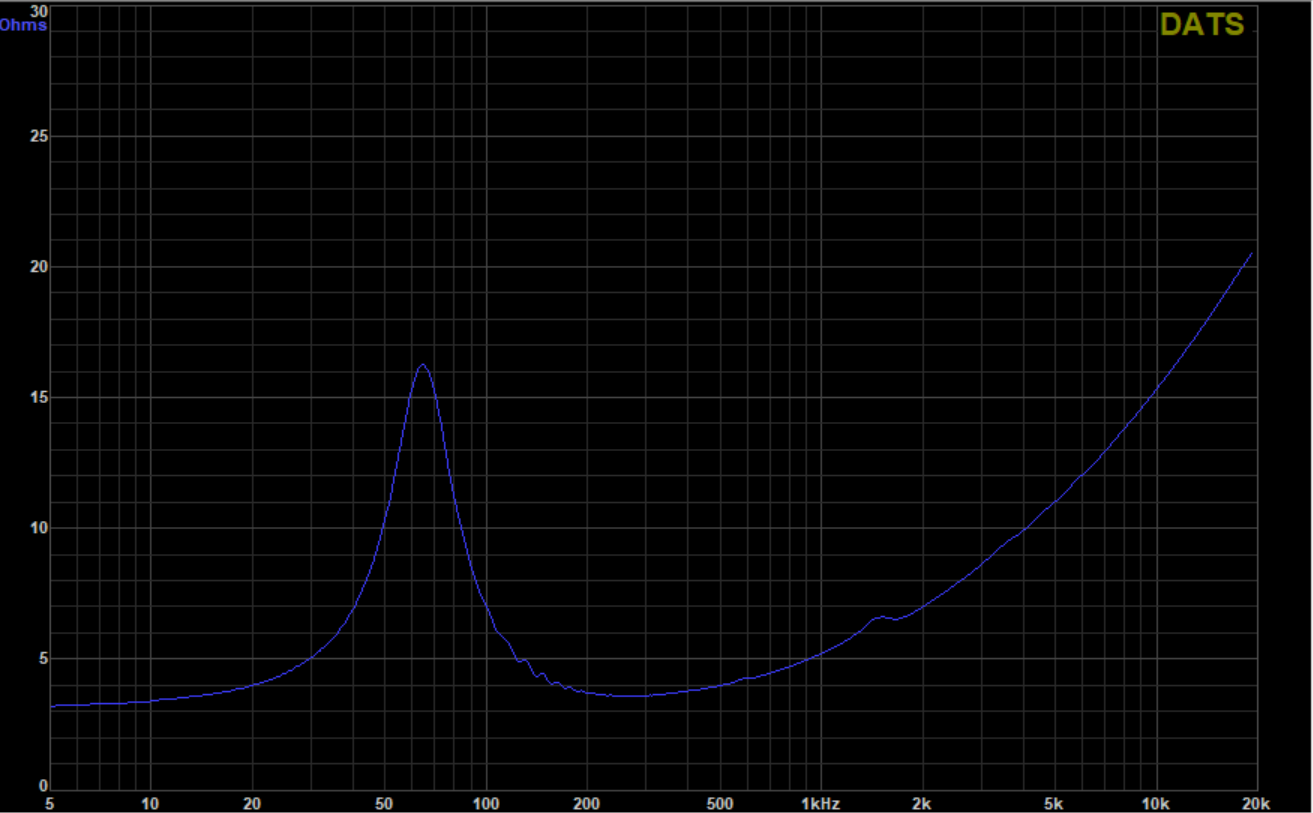Click the blue Ohms axis label
This screenshot has width=1313, height=813.
pyautogui.click(x=23, y=25)
